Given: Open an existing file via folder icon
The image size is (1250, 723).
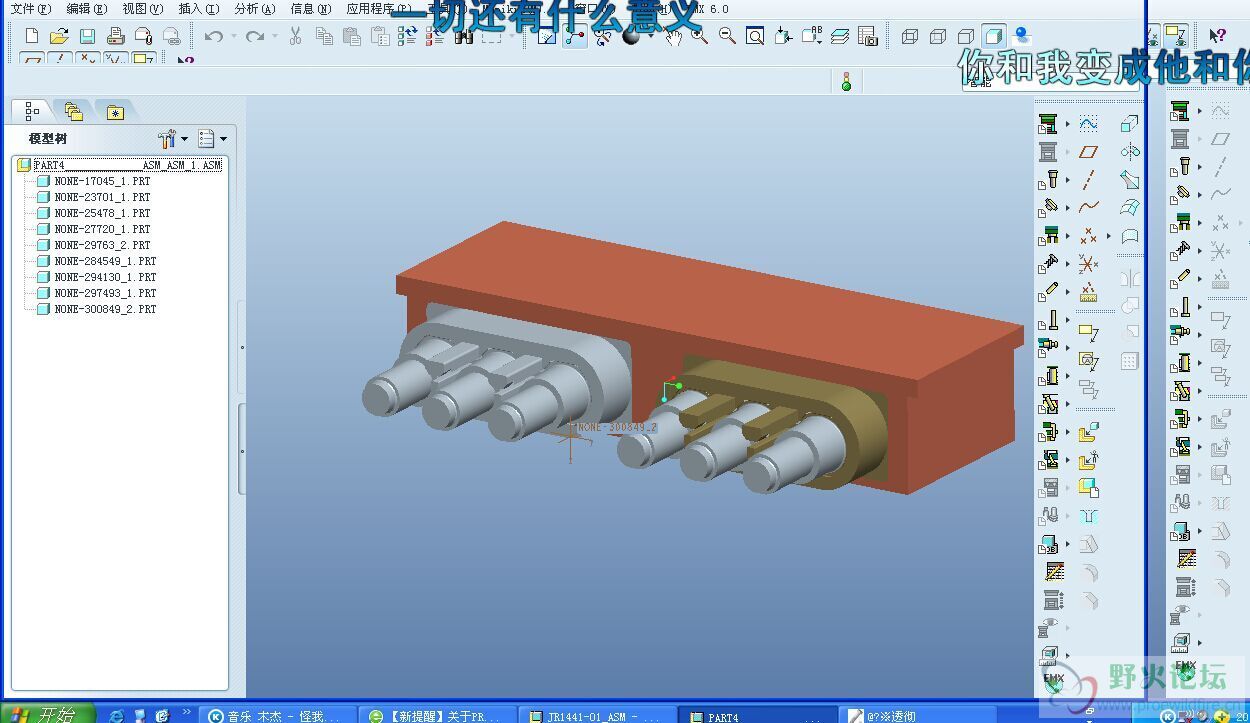Looking at the screenshot, I should point(59,37).
